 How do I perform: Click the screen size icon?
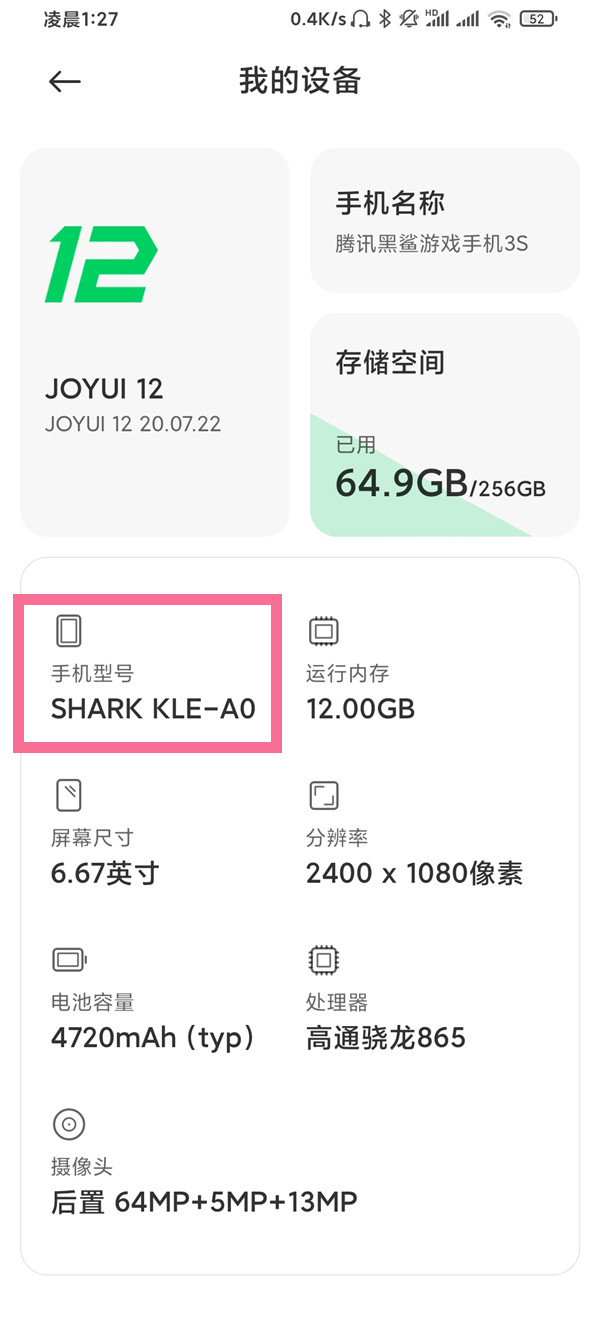pyautogui.click(x=68, y=796)
